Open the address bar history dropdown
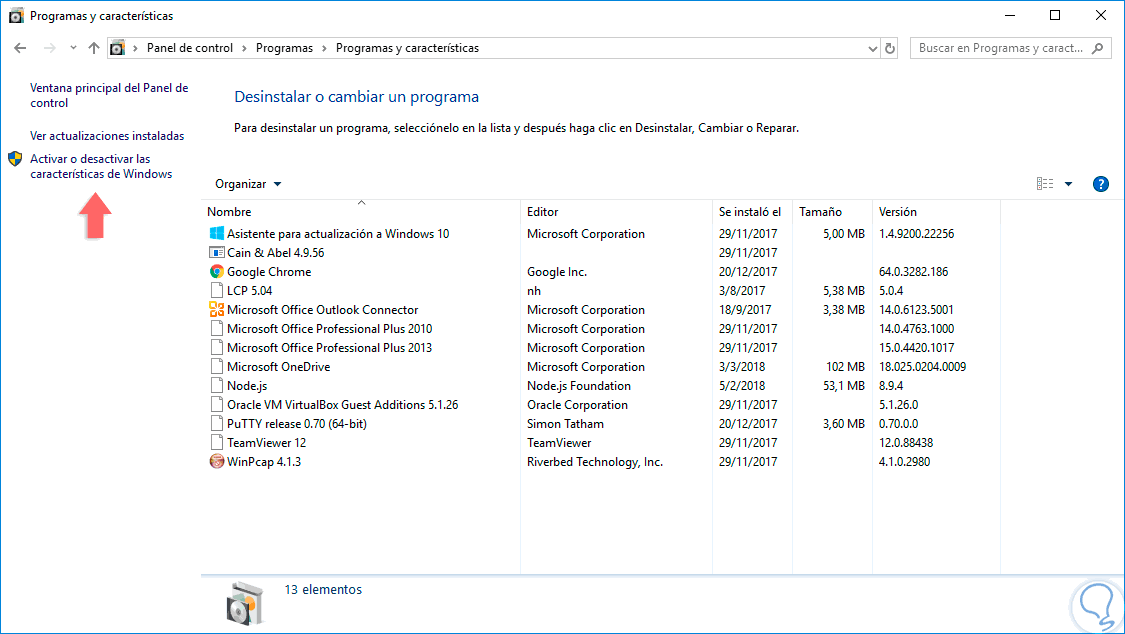1125x634 pixels. coord(872,49)
